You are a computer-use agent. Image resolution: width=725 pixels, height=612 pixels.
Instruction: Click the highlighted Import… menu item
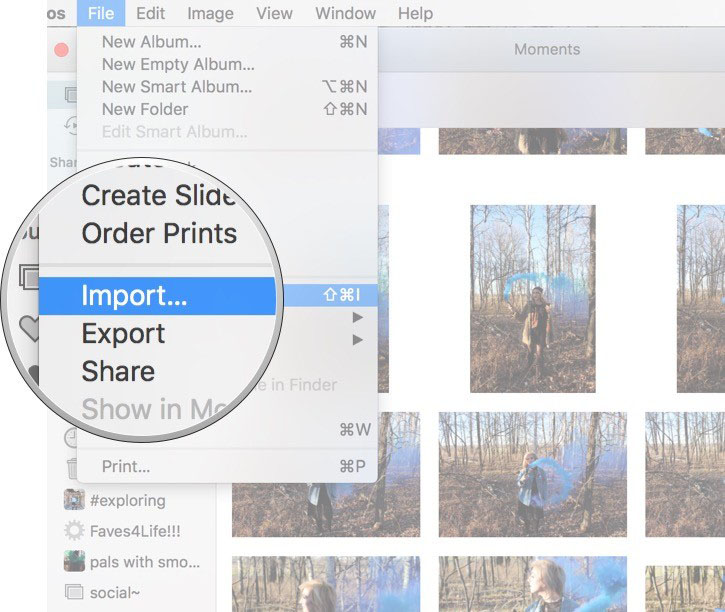coord(157,295)
